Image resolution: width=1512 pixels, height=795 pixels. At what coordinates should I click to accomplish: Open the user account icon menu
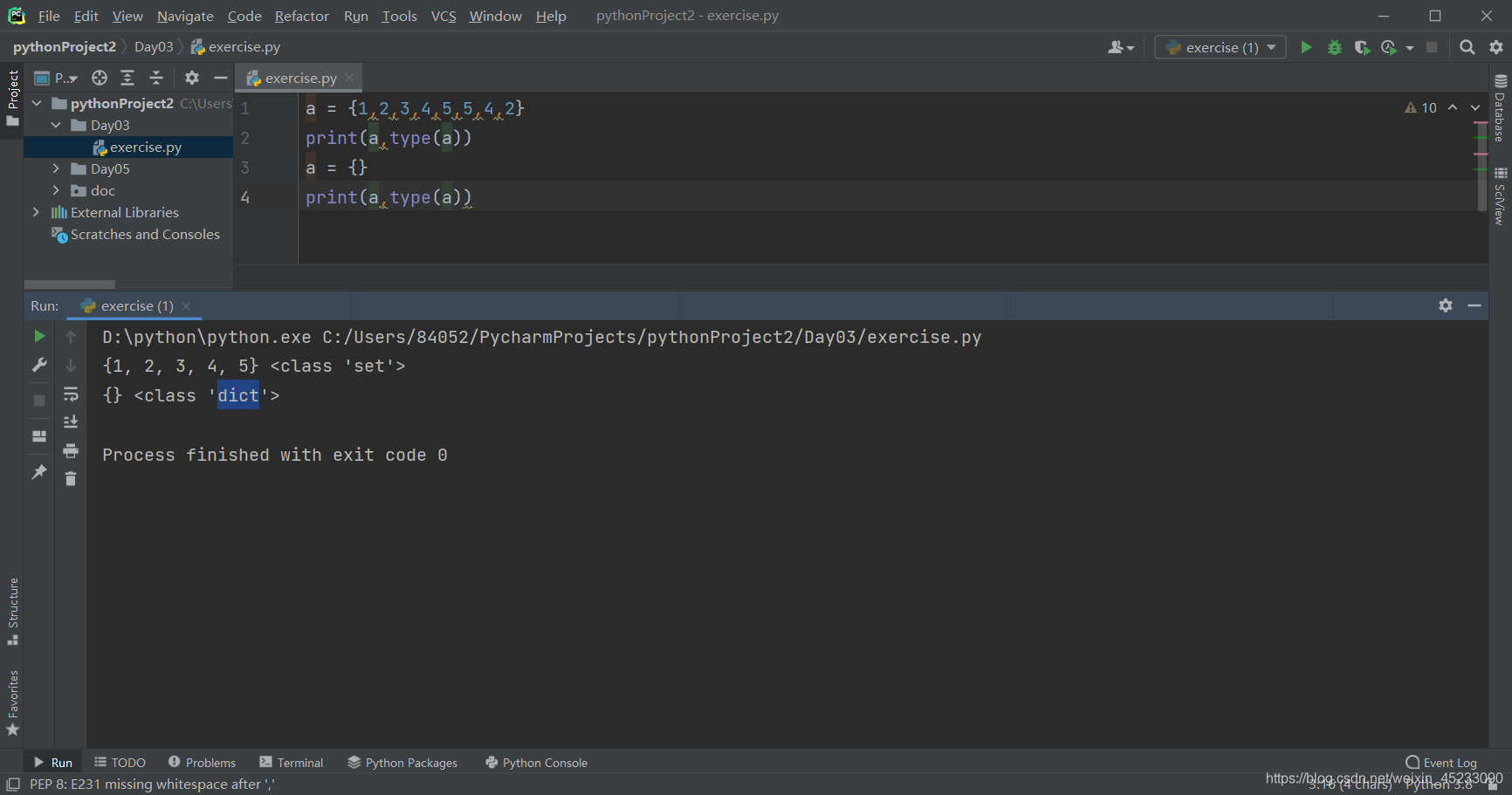[x=1121, y=47]
